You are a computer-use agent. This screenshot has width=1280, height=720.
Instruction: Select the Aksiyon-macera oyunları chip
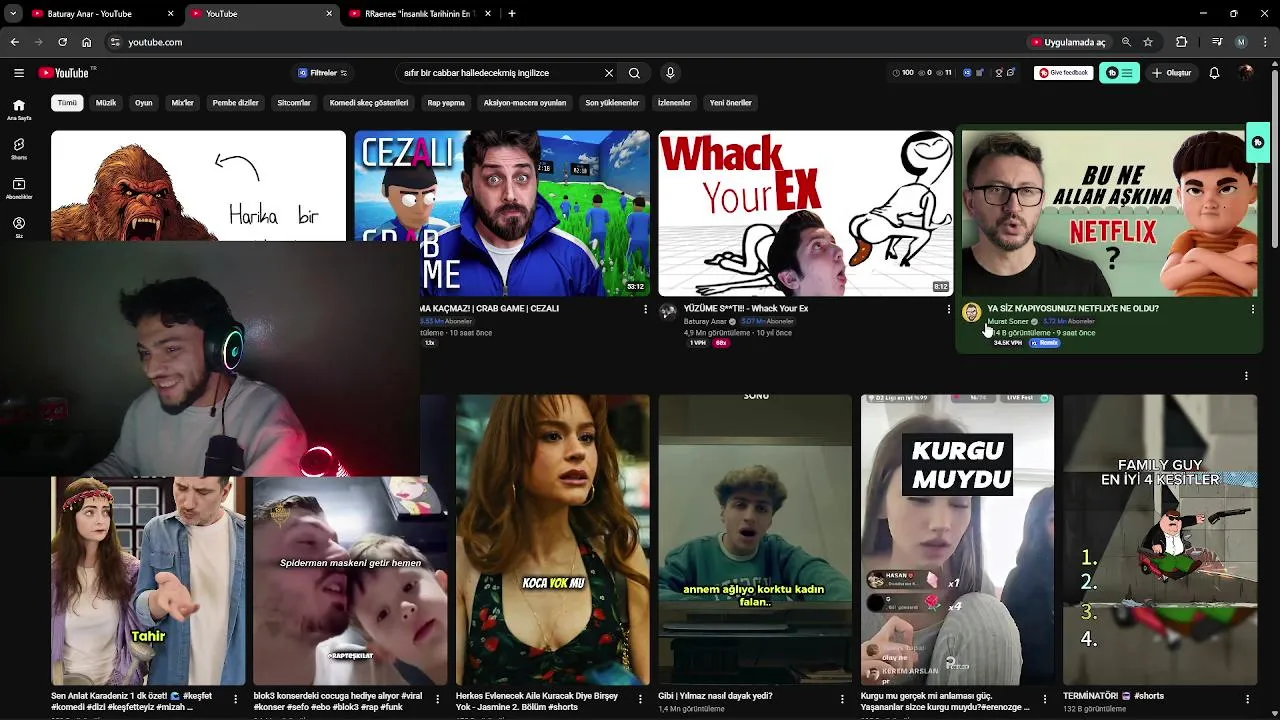[x=525, y=103]
